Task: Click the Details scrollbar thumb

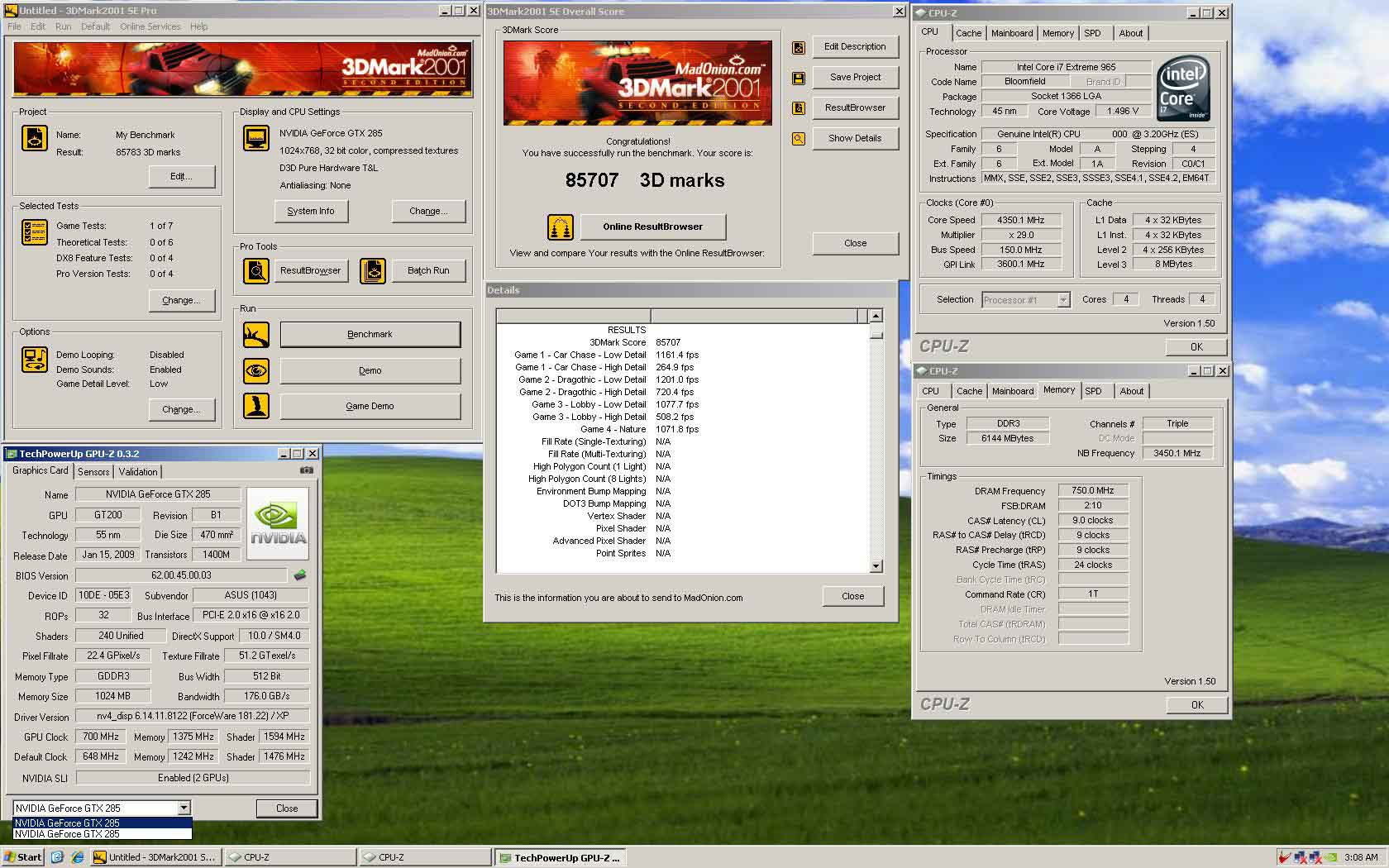Action: [x=876, y=335]
